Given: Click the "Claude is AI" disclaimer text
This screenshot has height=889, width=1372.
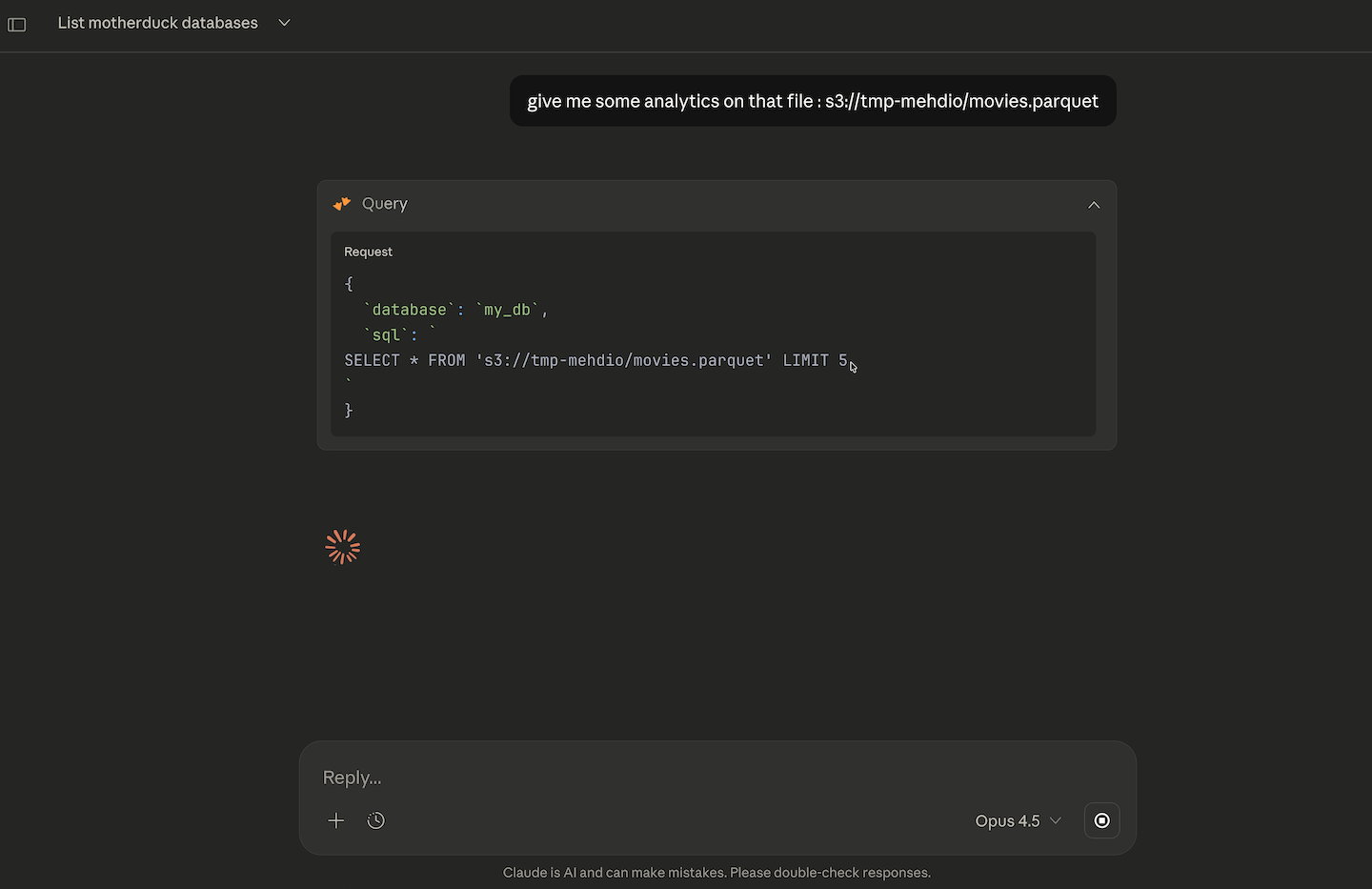Looking at the screenshot, I should tap(716, 873).
